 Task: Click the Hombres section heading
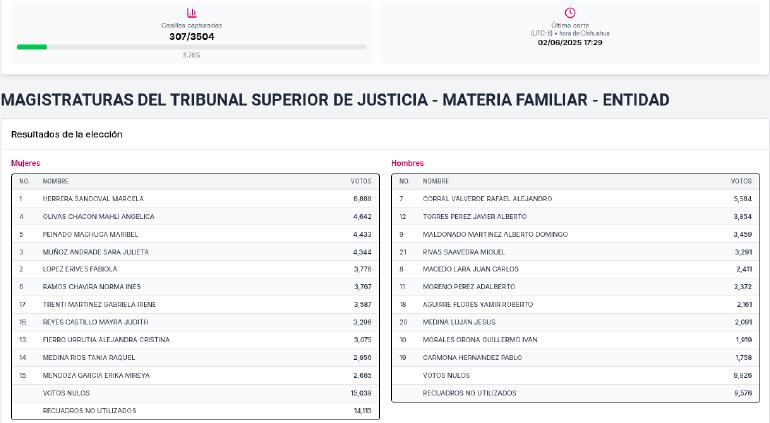407,163
